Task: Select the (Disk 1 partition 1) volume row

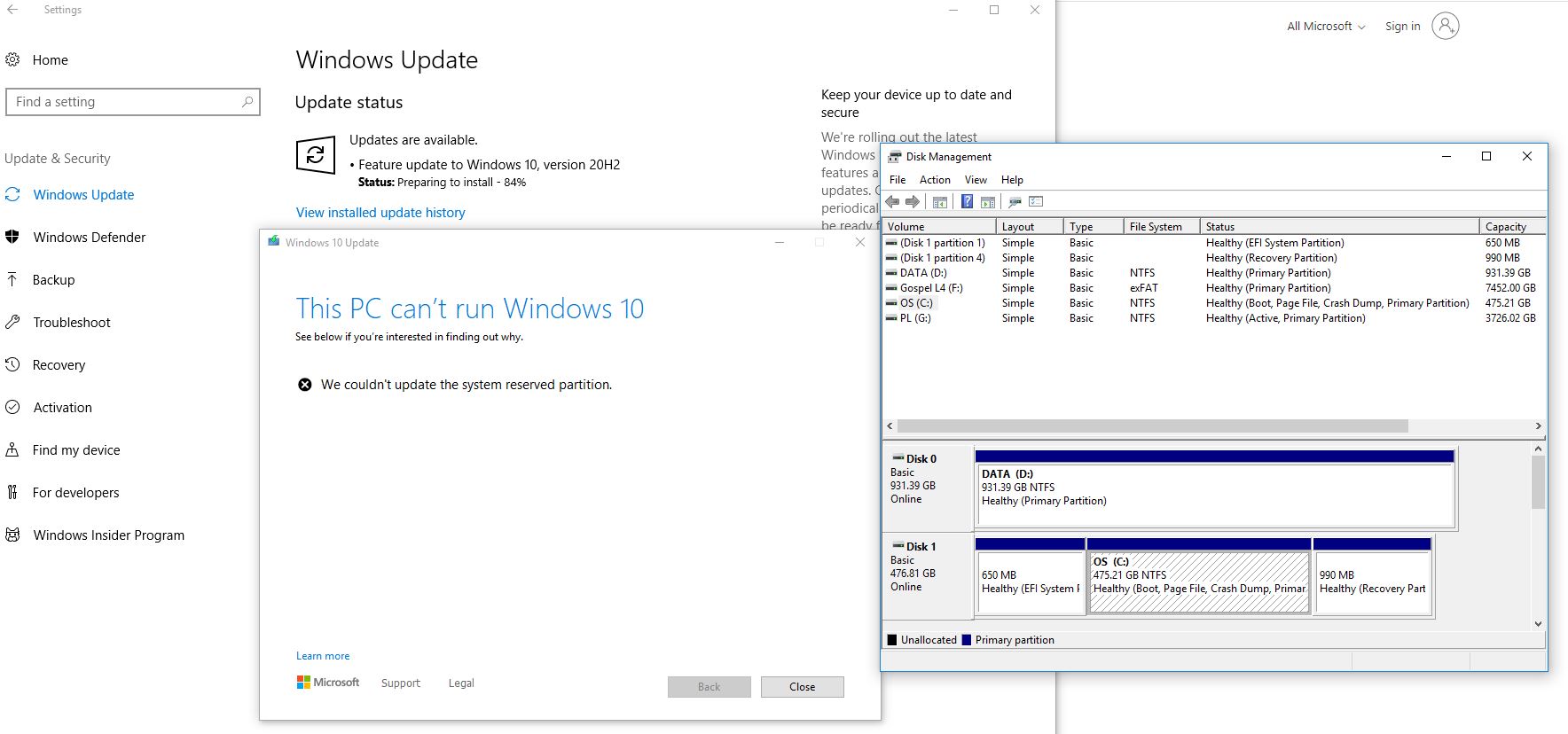Action: pyautogui.click(x=1214, y=243)
